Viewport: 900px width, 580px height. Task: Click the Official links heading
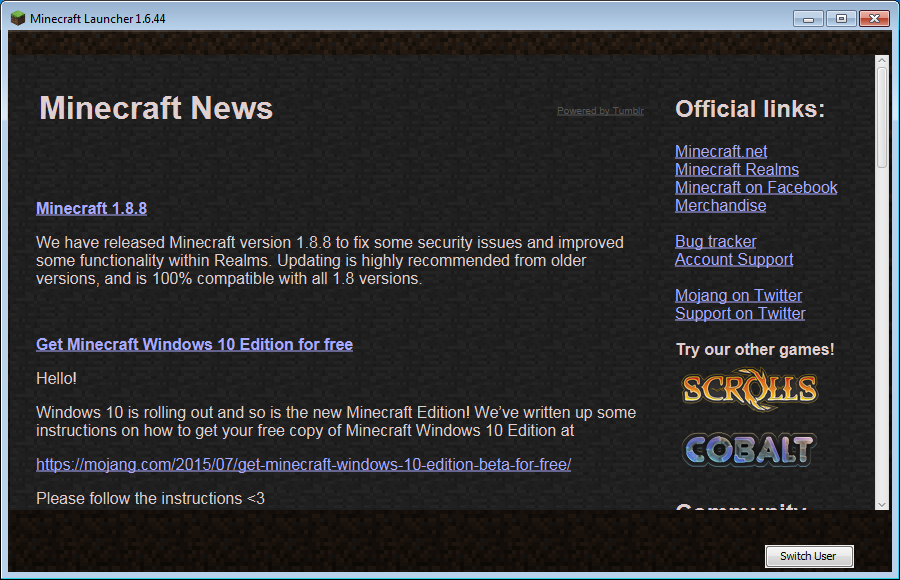click(750, 109)
